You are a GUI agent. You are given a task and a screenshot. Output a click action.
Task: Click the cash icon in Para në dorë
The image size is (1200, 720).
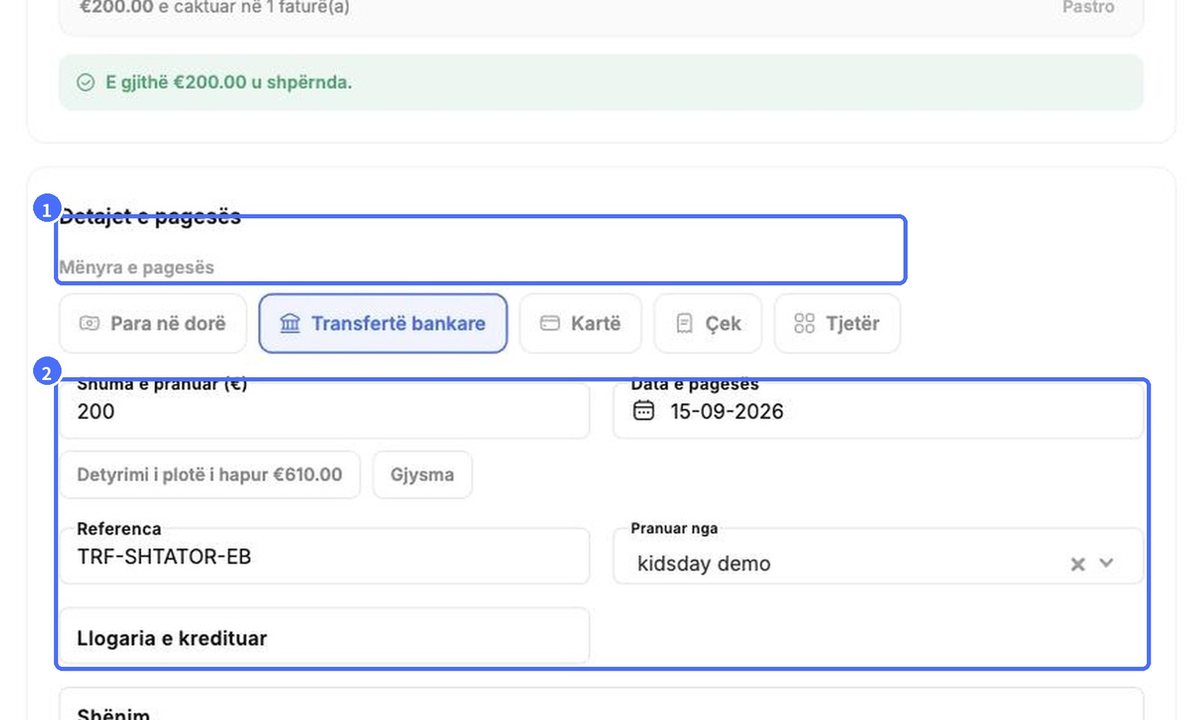(90, 323)
